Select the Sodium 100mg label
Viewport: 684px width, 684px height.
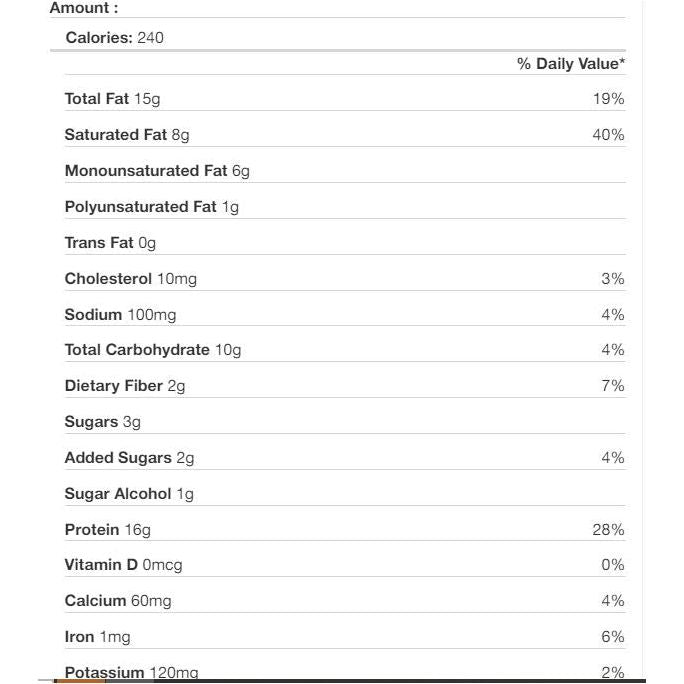[x=120, y=315]
